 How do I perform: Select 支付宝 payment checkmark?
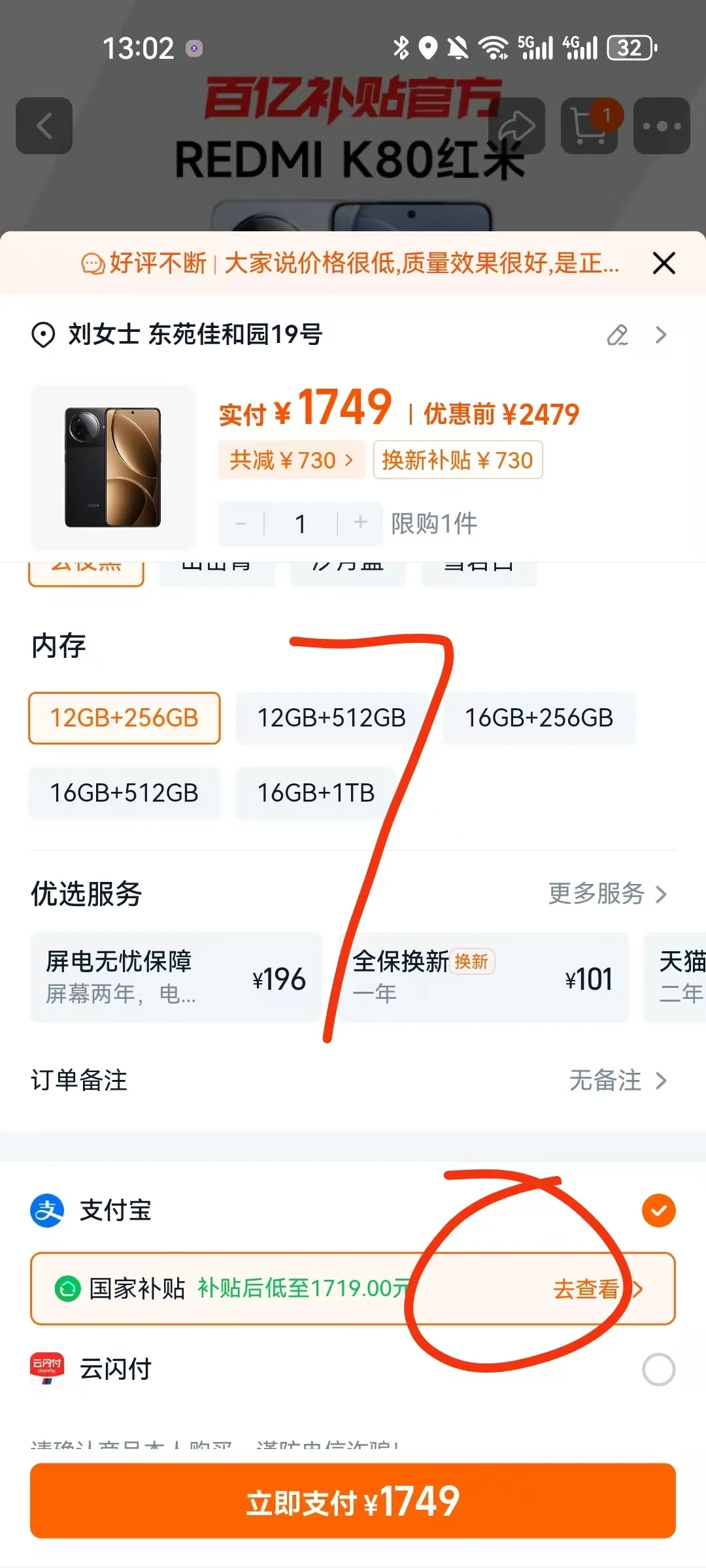658,1211
